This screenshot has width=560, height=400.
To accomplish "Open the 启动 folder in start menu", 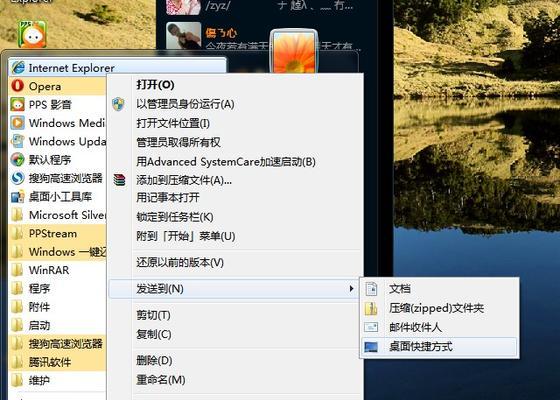I will click(x=57, y=325).
